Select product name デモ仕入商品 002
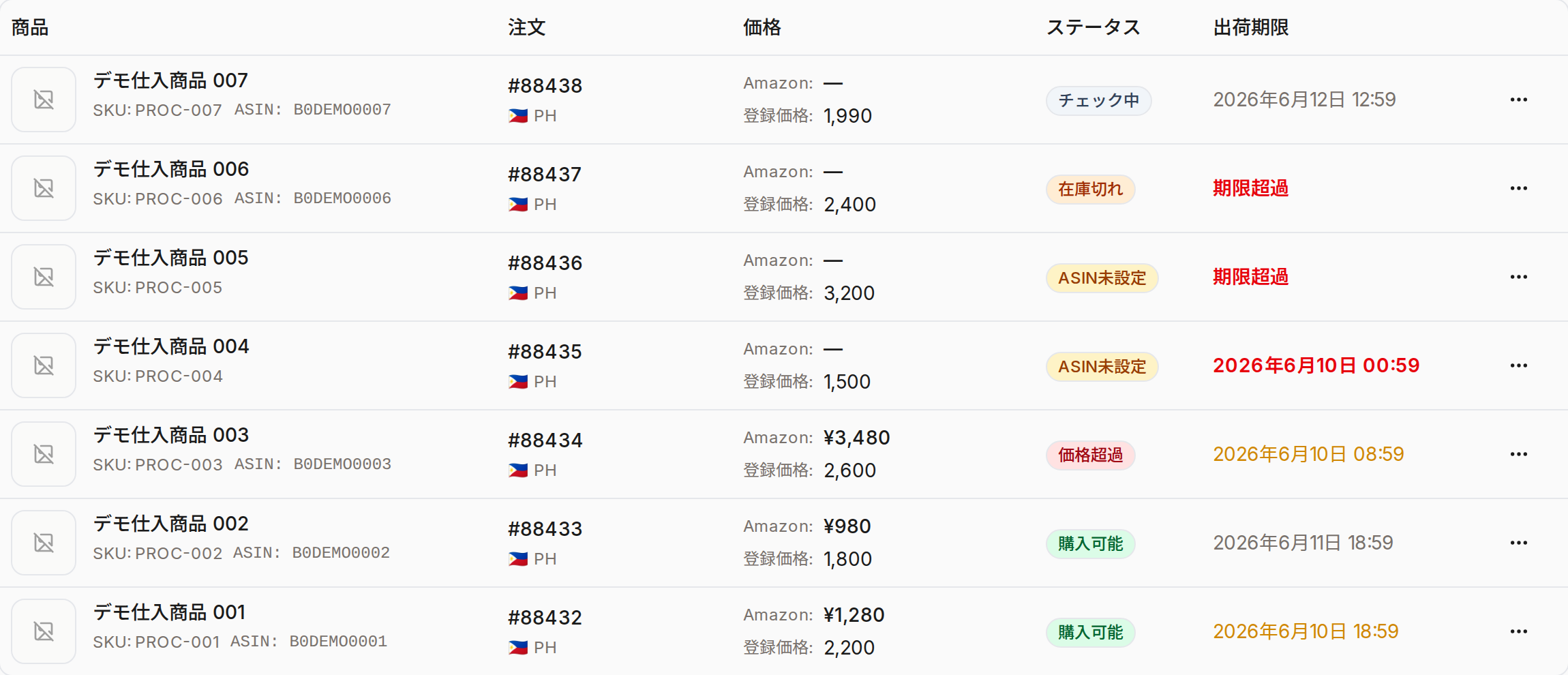This screenshot has height=675, width=1568. coord(170,524)
